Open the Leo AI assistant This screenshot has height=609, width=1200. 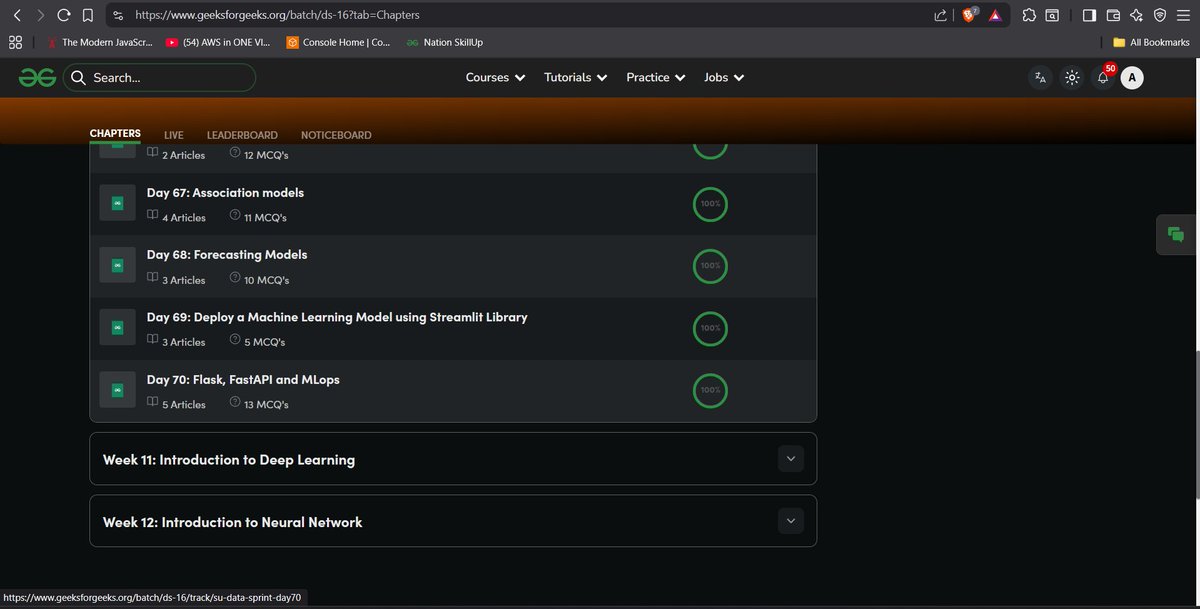1137,16
